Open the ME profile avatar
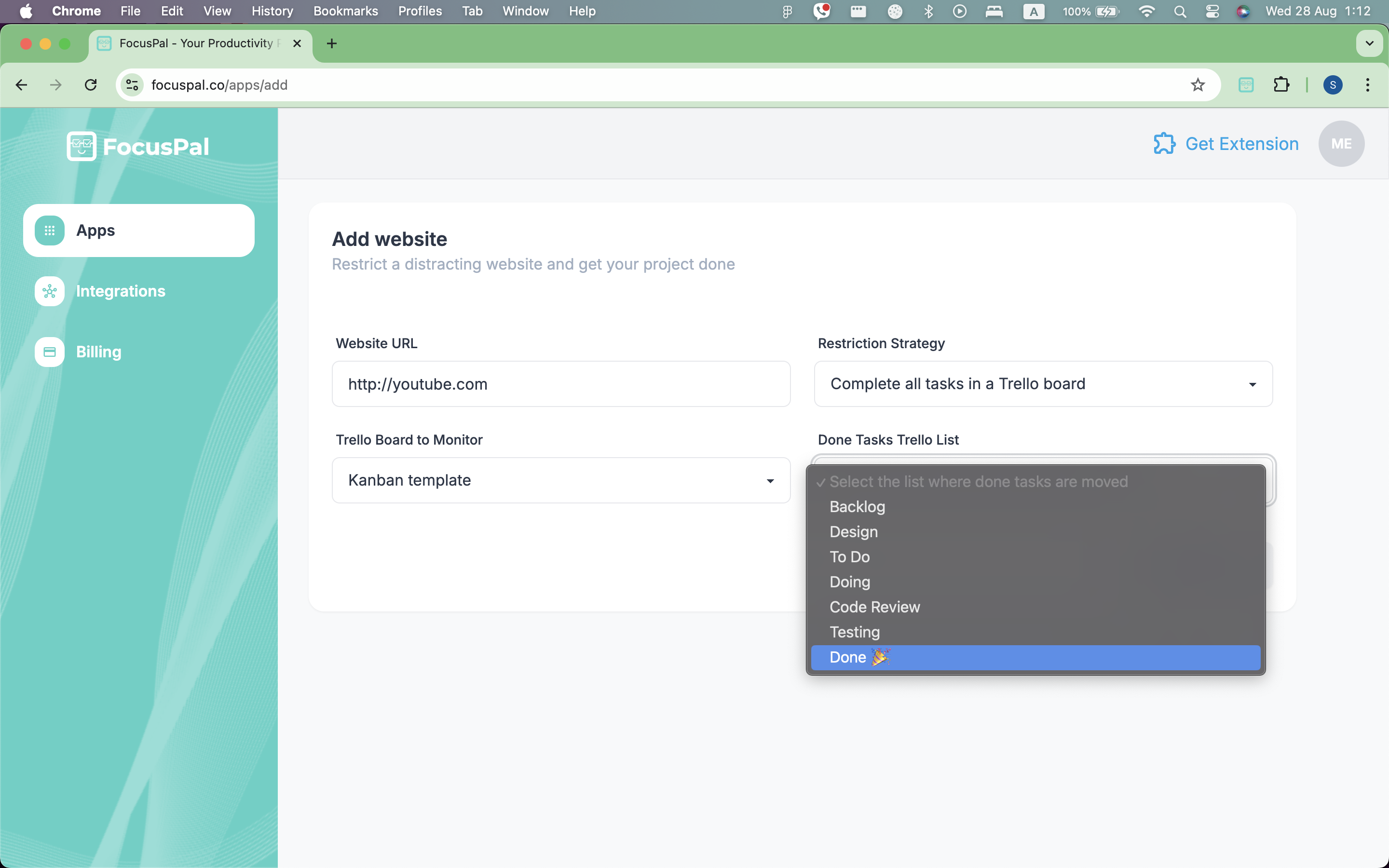Screen dimensions: 1389x868 [x=1341, y=144]
